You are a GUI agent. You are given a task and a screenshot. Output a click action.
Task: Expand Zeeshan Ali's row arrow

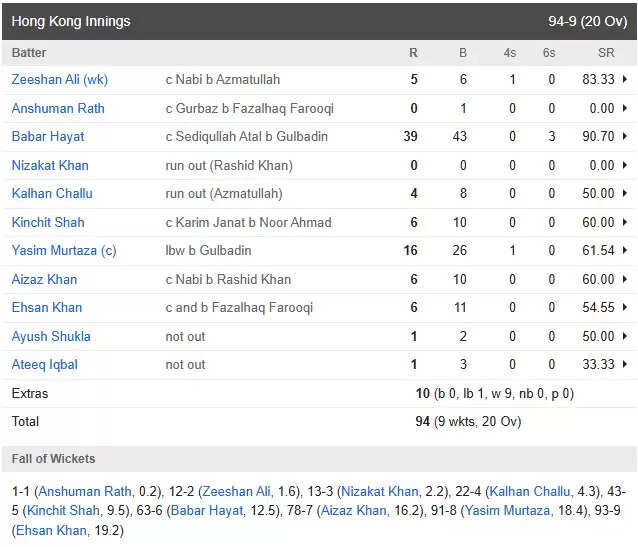coord(625,79)
